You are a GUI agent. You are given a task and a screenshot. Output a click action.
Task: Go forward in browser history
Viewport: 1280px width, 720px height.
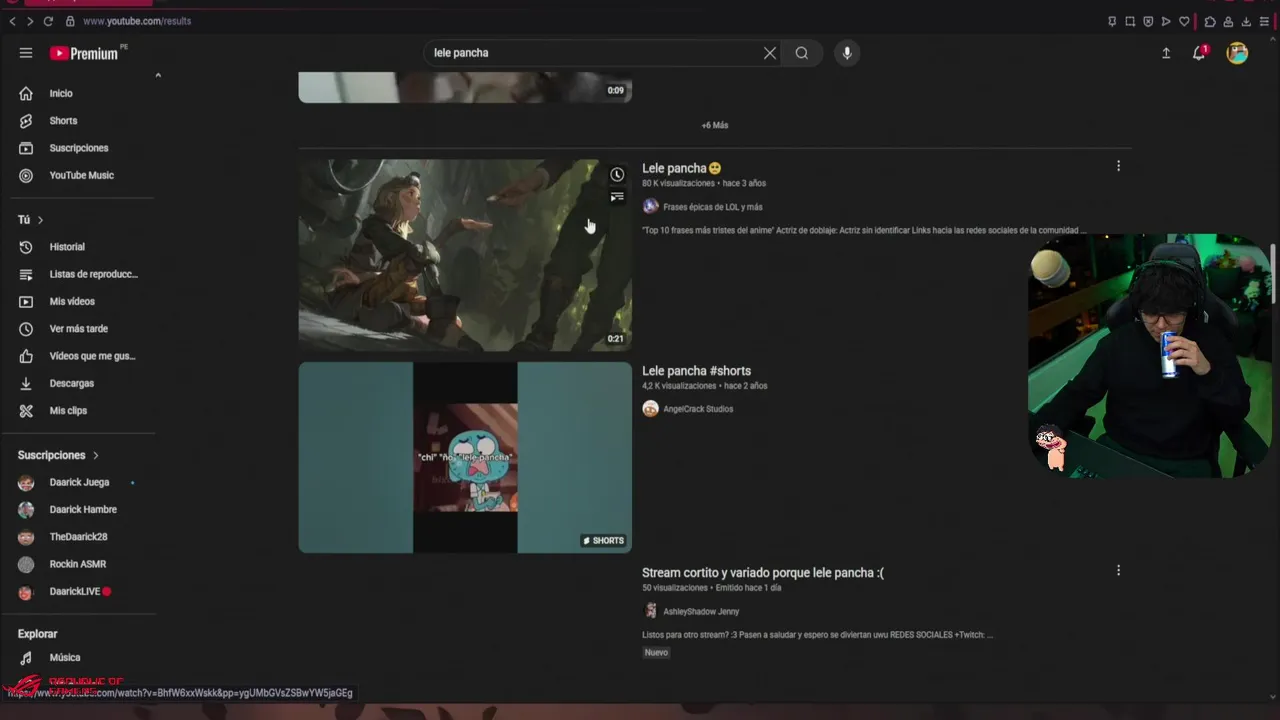pos(30,21)
